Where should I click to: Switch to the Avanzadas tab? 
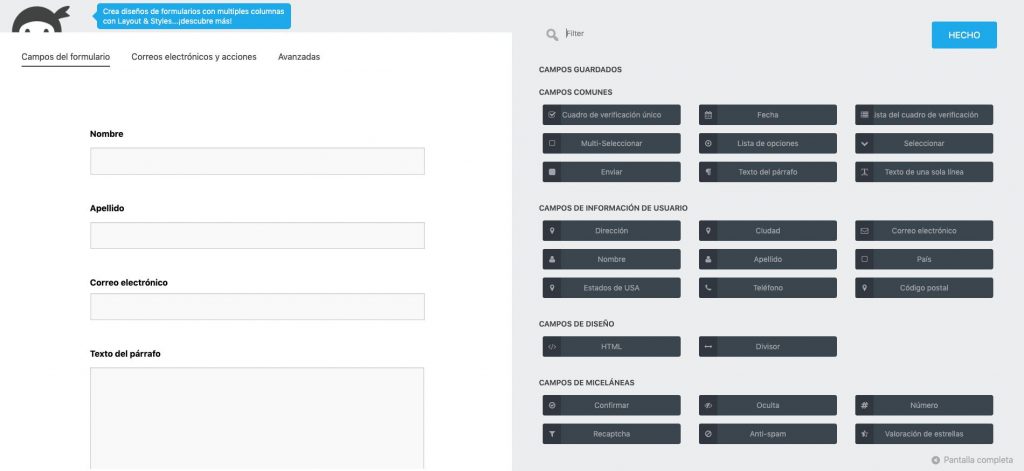coord(299,57)
